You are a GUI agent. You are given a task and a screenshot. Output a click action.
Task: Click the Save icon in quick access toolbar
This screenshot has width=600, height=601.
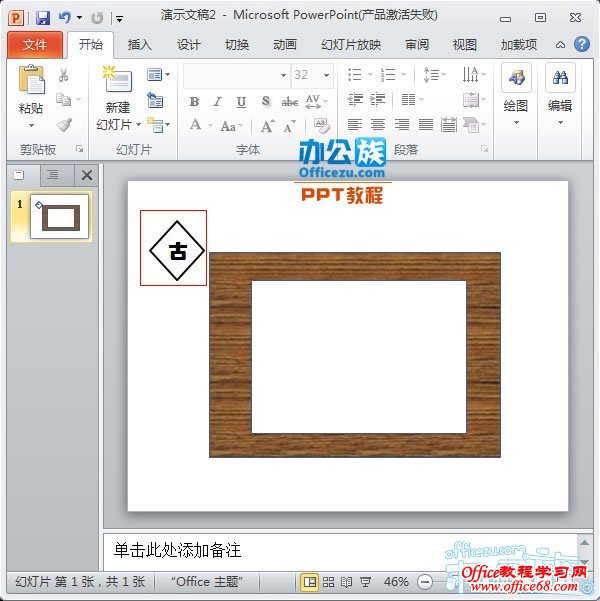[x=43, y=18]
